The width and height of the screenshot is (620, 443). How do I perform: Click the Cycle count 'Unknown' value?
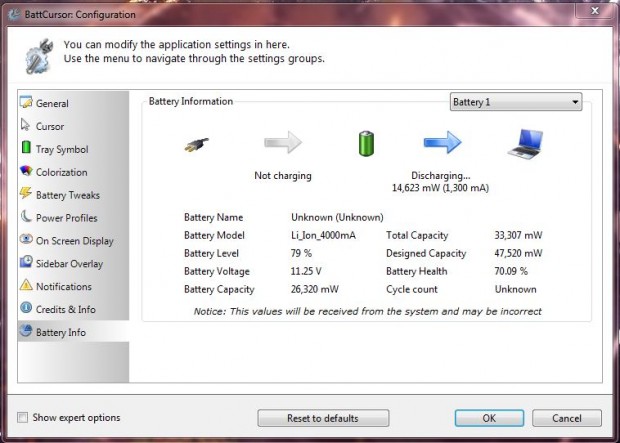point(516,290)
